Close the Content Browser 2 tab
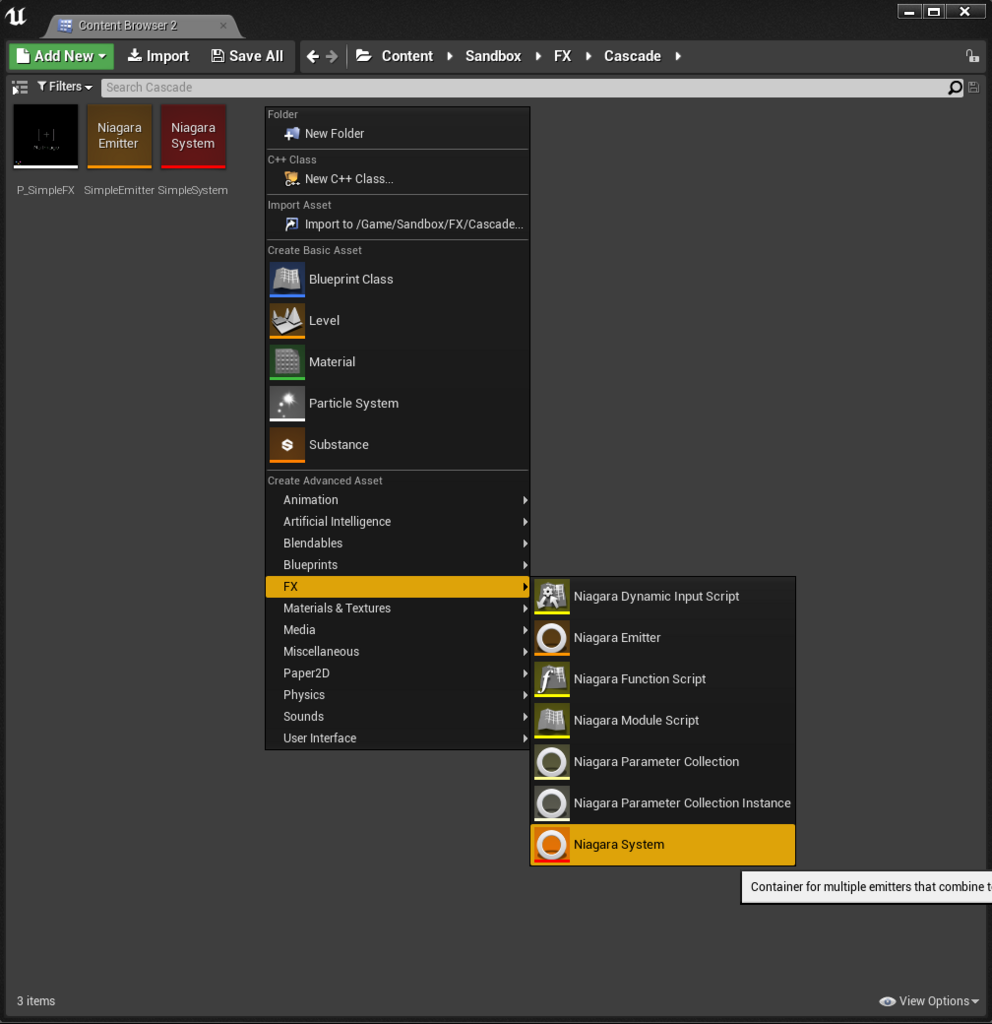This screenshot has height=1024, width=992. coord(223,25)
